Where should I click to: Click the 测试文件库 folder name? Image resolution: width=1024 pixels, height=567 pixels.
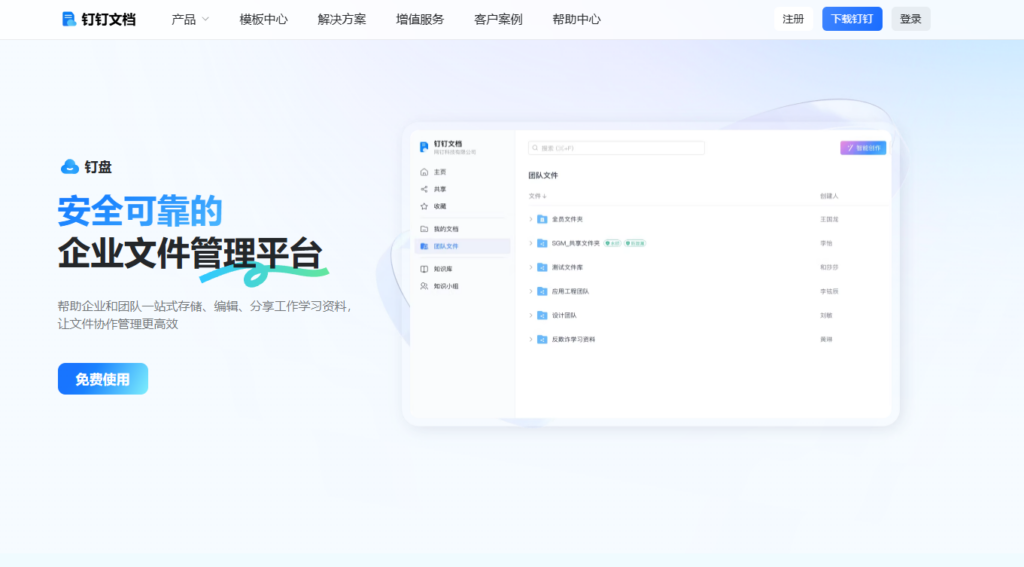click(x=567, y=267)
